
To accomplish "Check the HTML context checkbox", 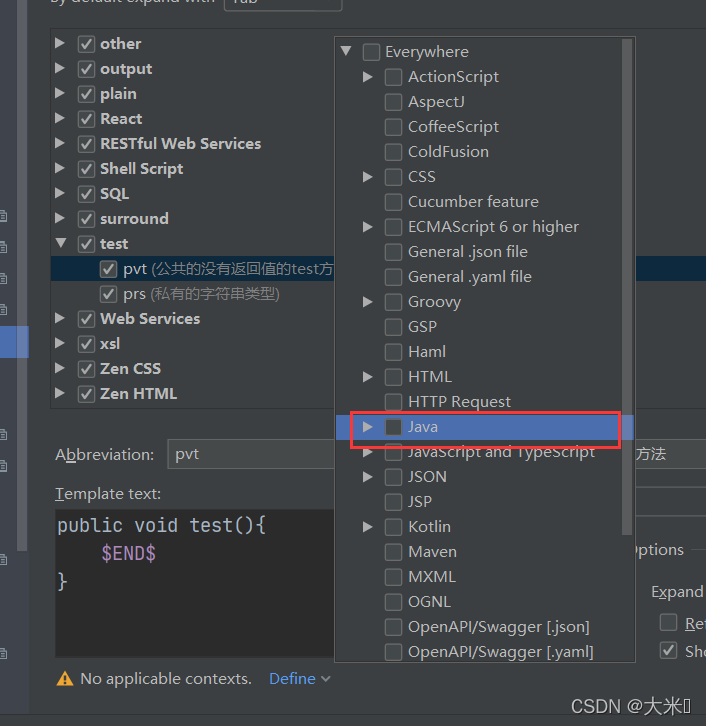I will [x=394, y=377].
